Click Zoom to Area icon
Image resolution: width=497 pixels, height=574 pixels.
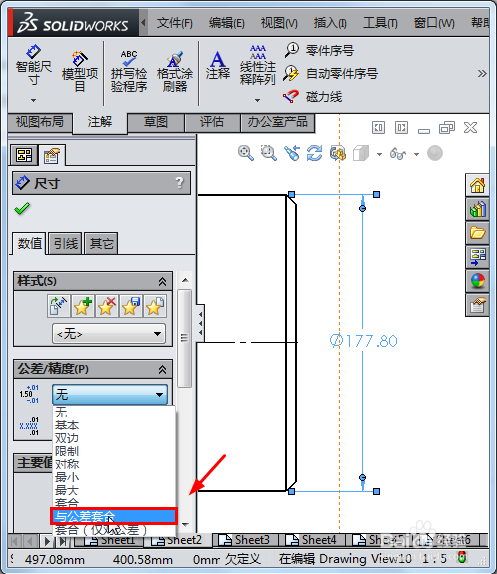(269, 153)
